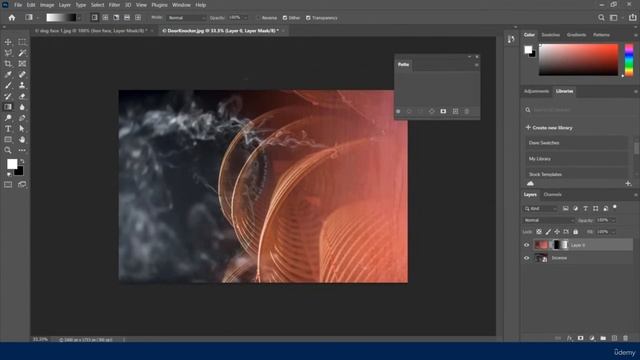Toggle Lock all padlock icon

coord(576,232)
